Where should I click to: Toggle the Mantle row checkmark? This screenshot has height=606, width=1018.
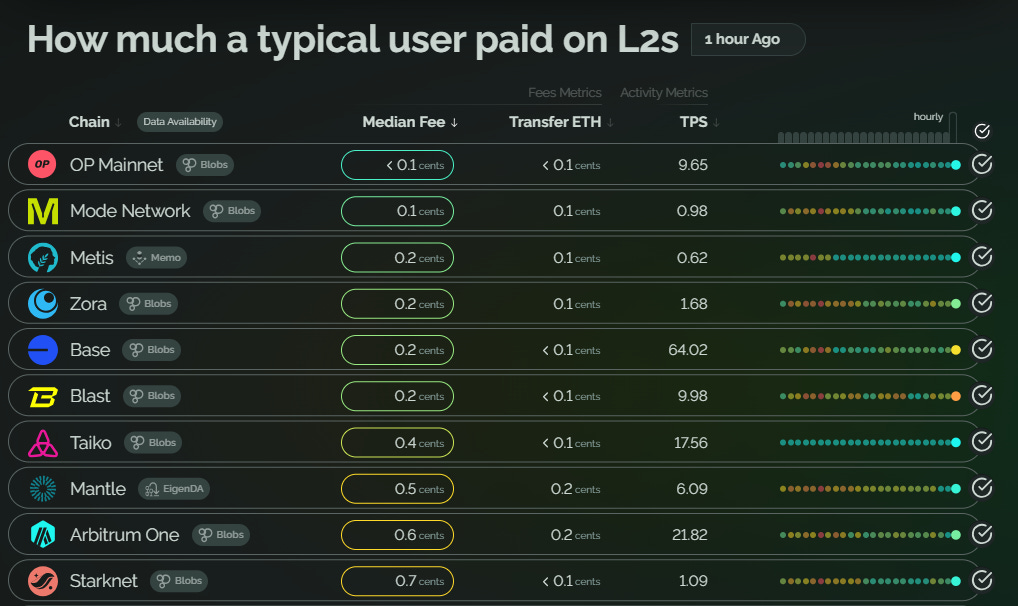(982, 488)
